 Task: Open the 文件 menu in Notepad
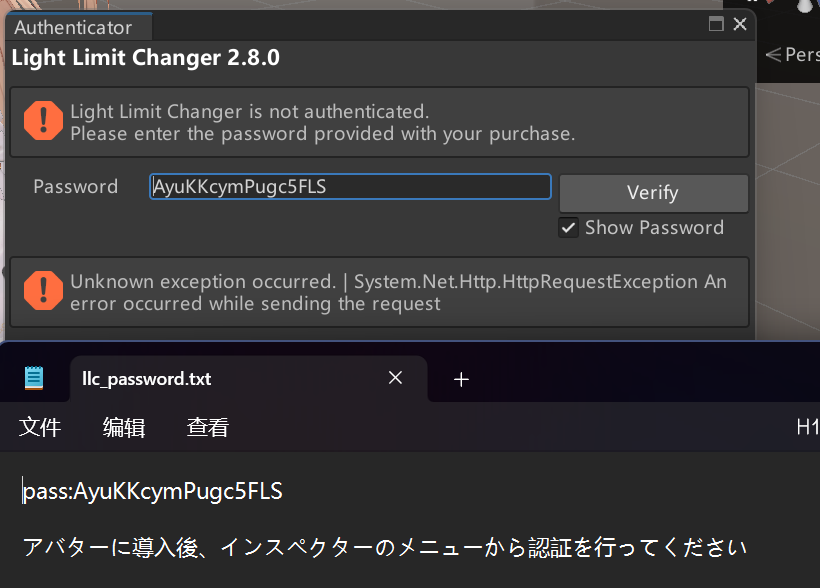pyautogui.click(x=40, y=427)
